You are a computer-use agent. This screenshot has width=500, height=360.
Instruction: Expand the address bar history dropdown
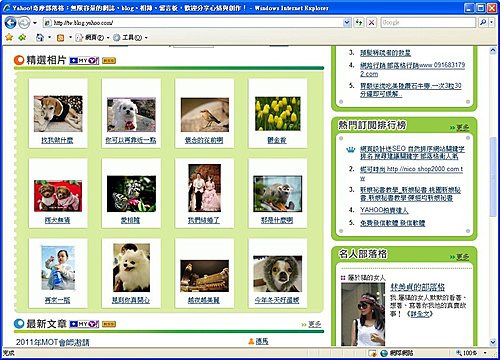tap(347, 23)
